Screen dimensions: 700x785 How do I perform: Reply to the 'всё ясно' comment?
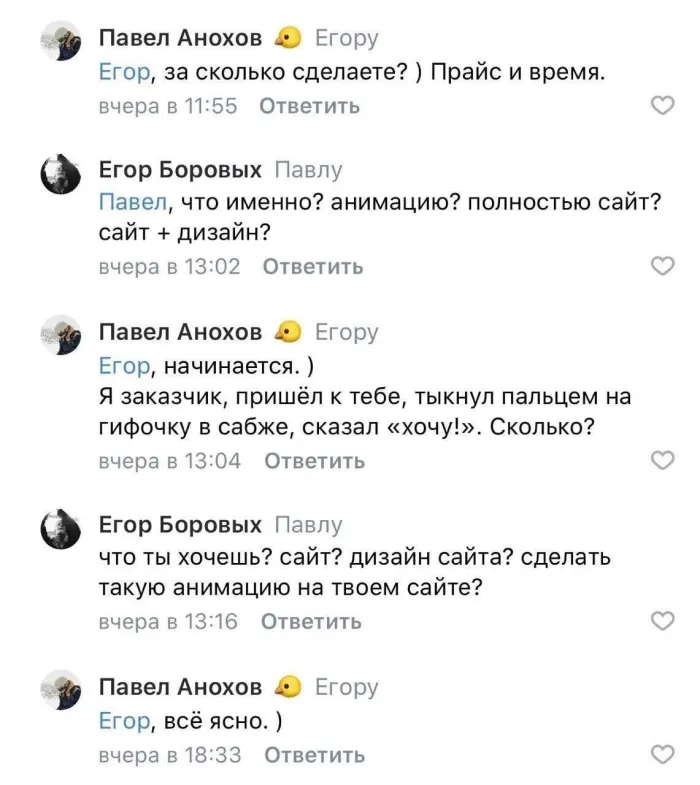tap(313, 755)
